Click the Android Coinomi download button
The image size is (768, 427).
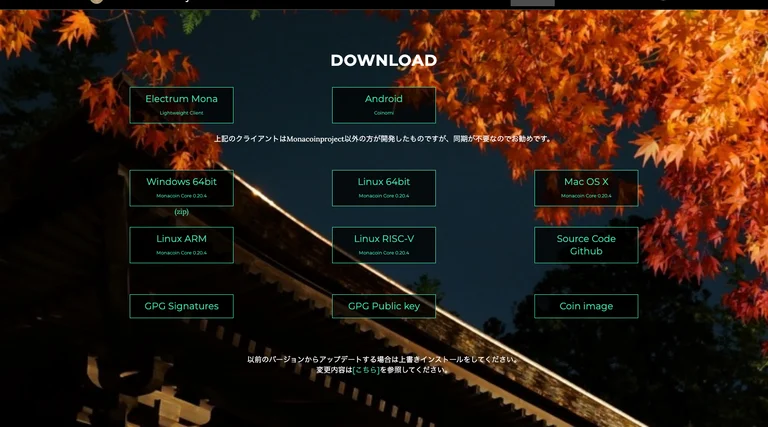pos(384,105)
